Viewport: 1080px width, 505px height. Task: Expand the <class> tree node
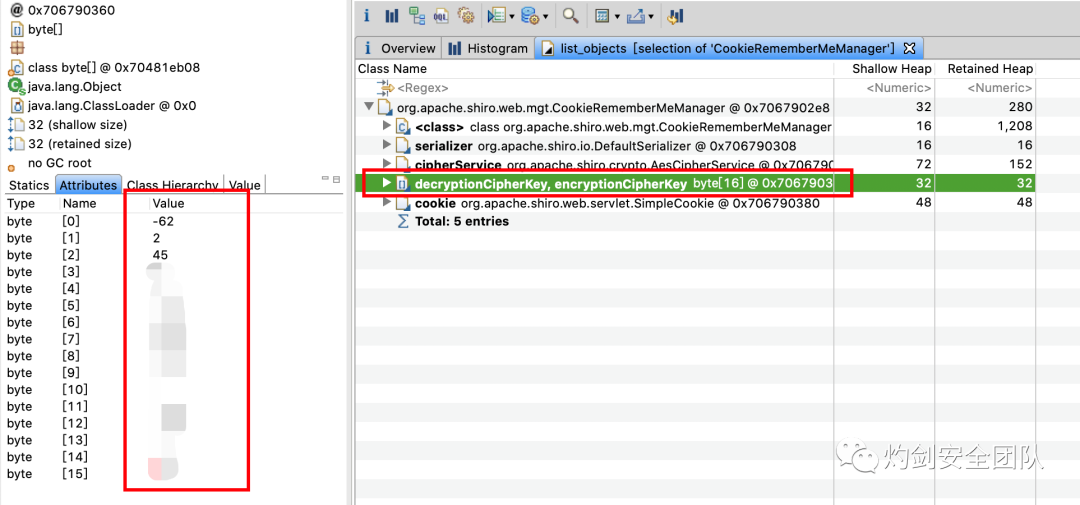click(x=386, y=127)
